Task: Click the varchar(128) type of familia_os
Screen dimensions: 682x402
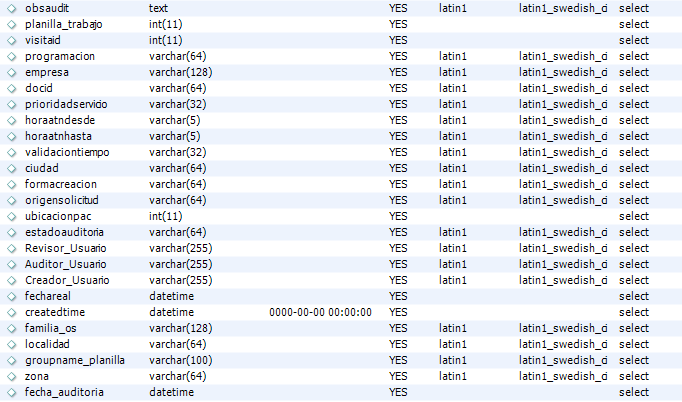Action: 181,328
